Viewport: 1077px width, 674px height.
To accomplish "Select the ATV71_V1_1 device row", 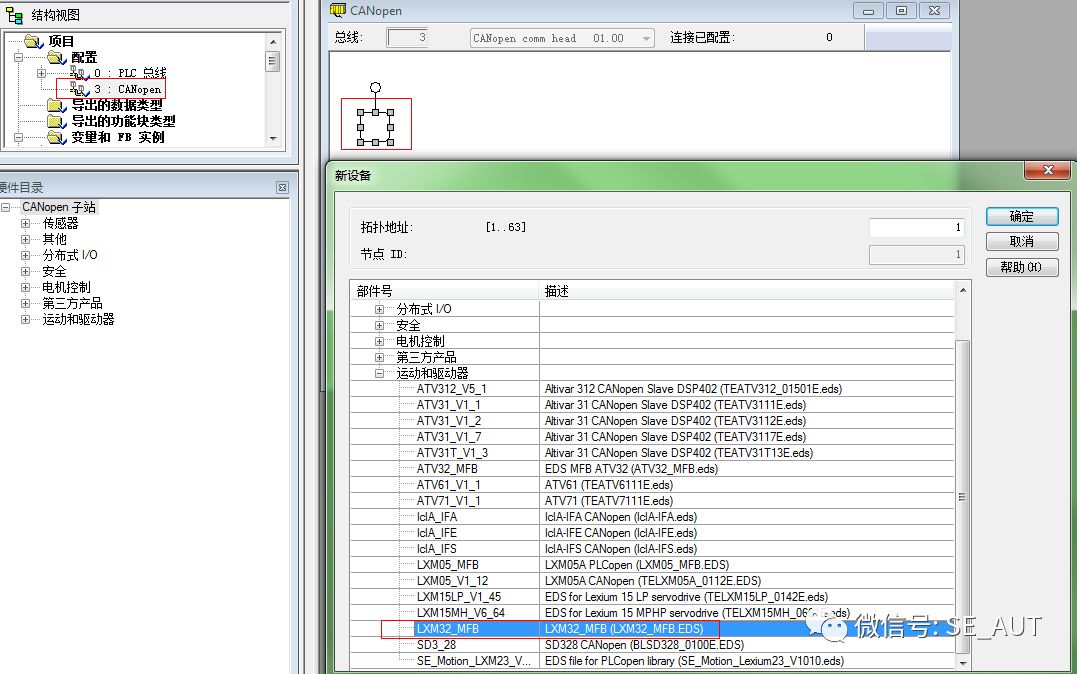I will pyautogui.click(x=652, y=501).
